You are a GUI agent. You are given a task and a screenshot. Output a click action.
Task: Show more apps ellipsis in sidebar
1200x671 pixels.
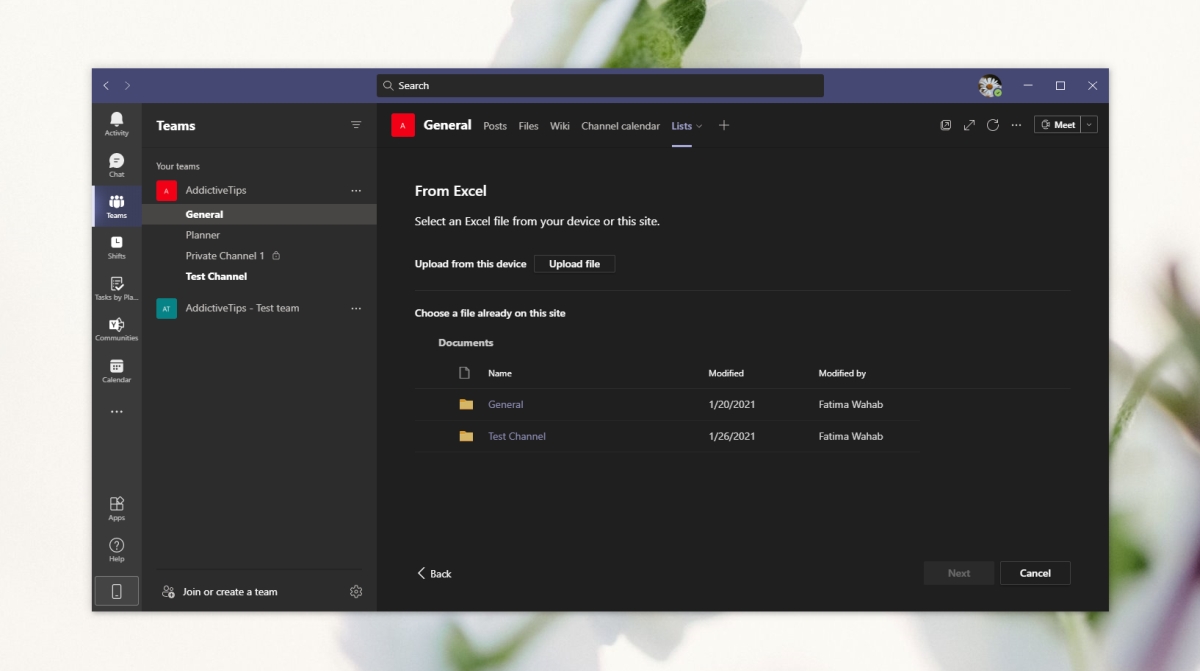tap(117, 412)
